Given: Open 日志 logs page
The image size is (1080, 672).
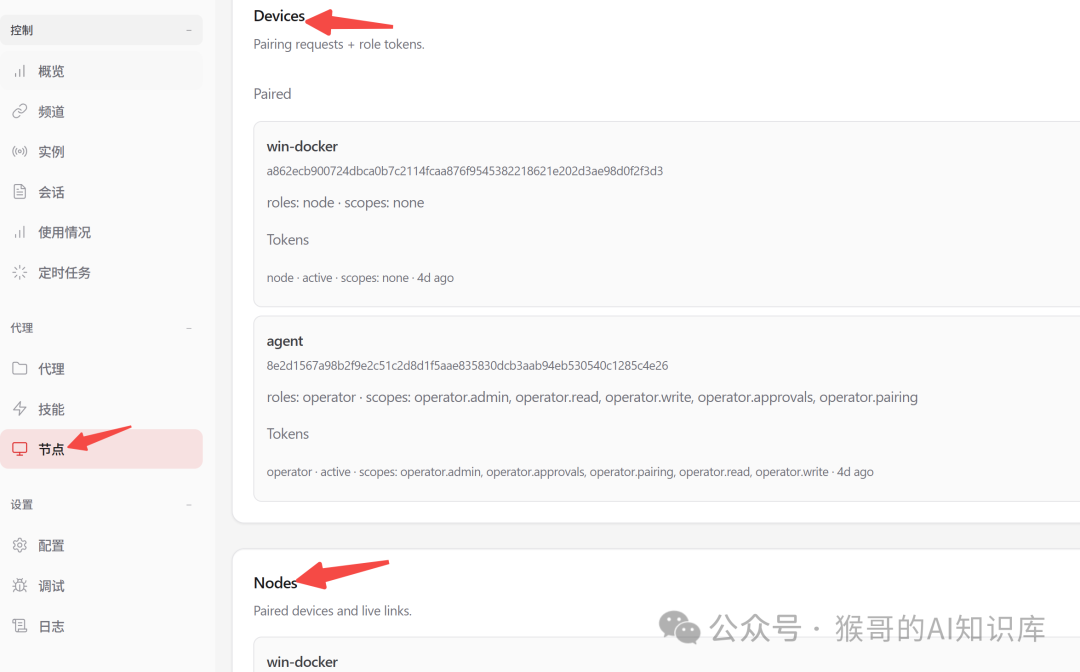Looking at the screenshot, I should pos(101,626).
